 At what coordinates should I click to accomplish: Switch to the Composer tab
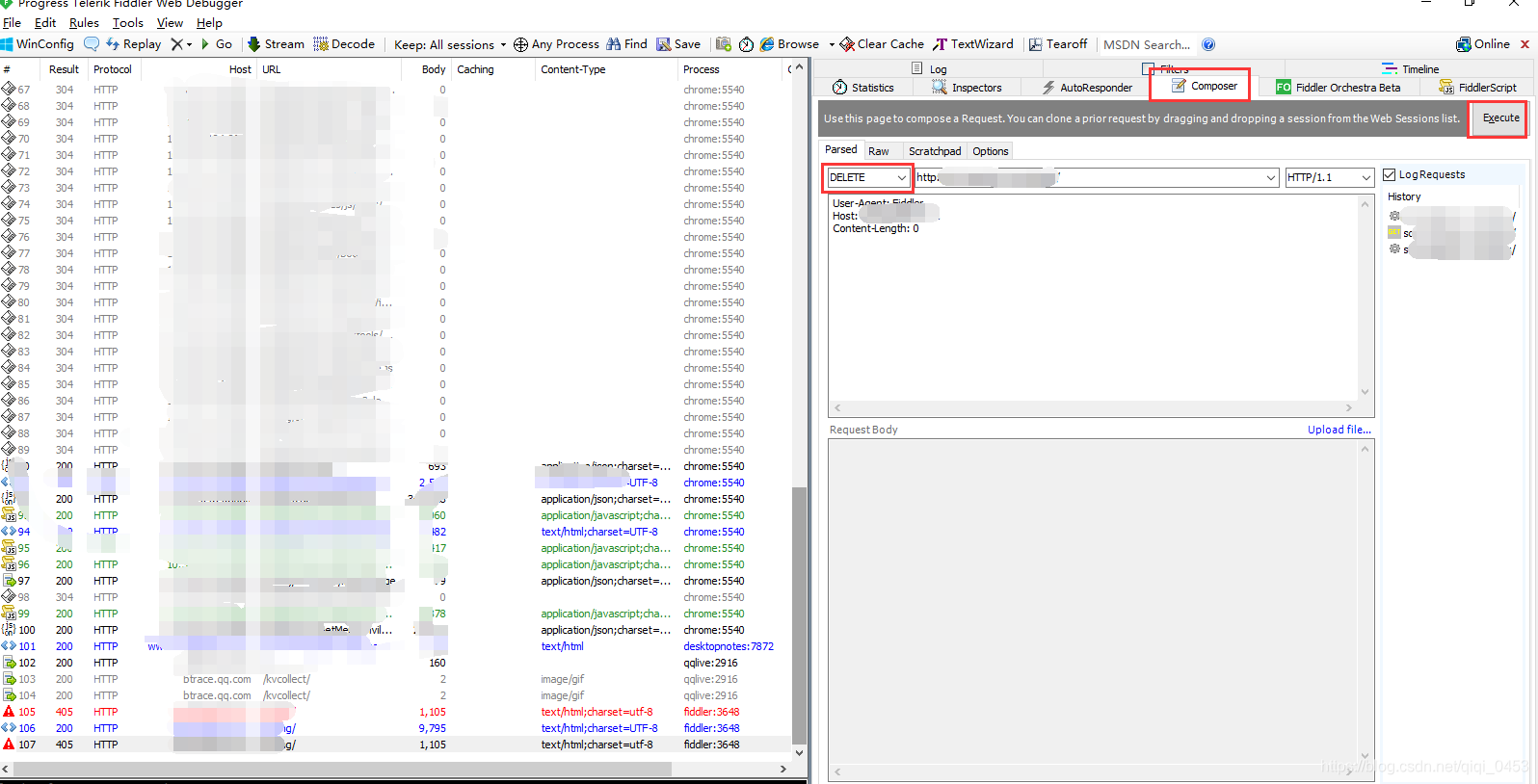(1205, 86)
